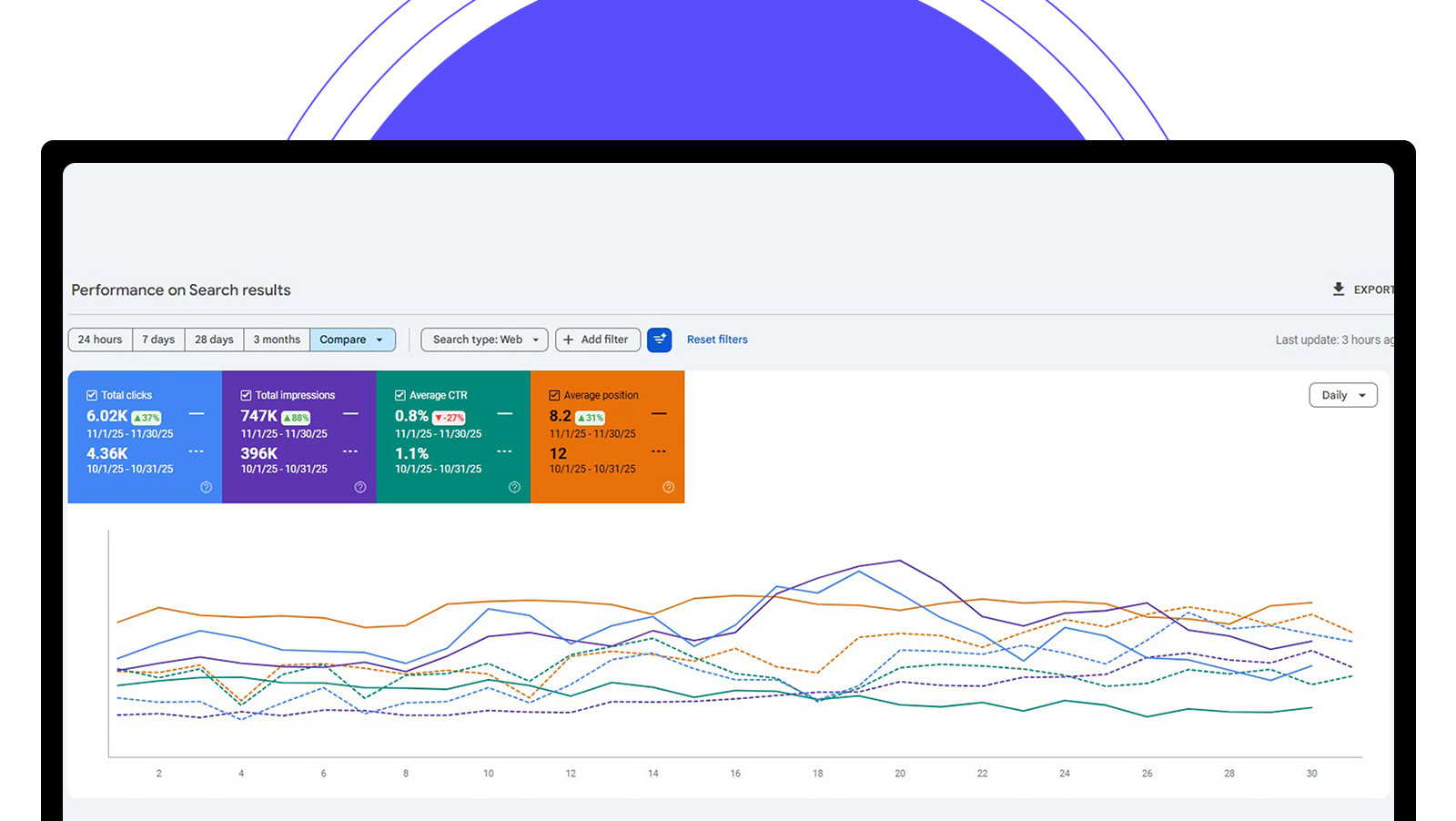The image size is (1456, 821).
Task: Open the Search type: Web dropdown
Action: [484, 340]
